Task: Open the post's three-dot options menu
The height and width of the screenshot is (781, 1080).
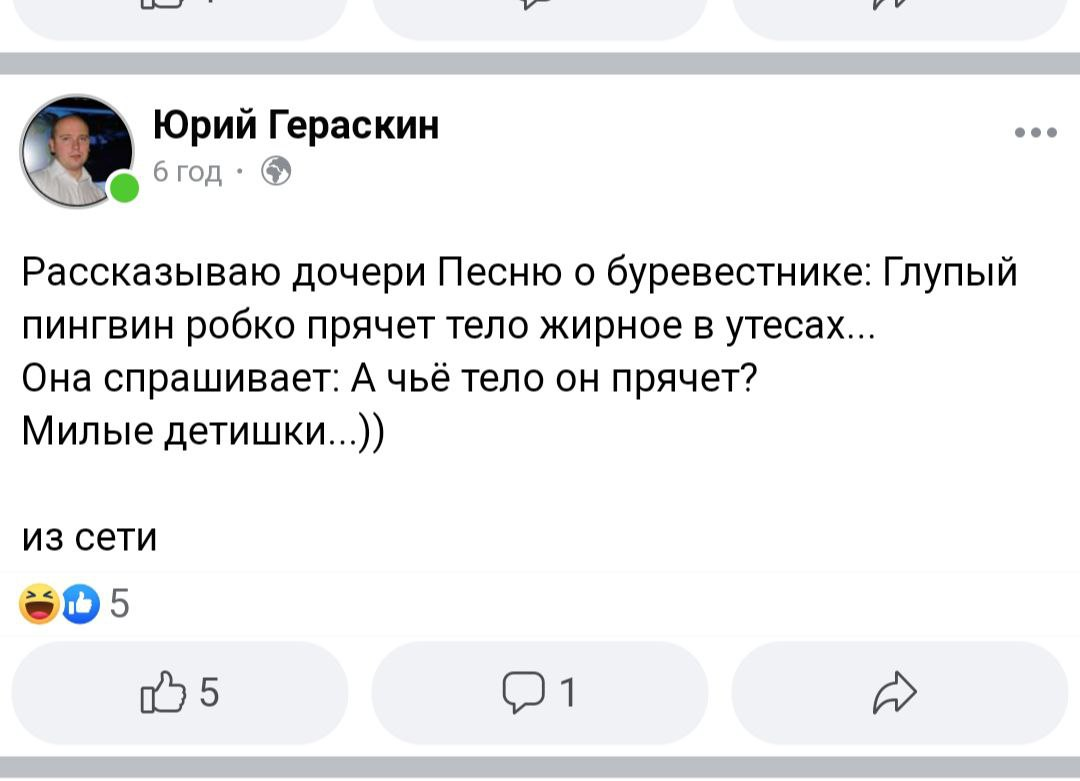Action: pyautogui.click(x=1035, y=132)
